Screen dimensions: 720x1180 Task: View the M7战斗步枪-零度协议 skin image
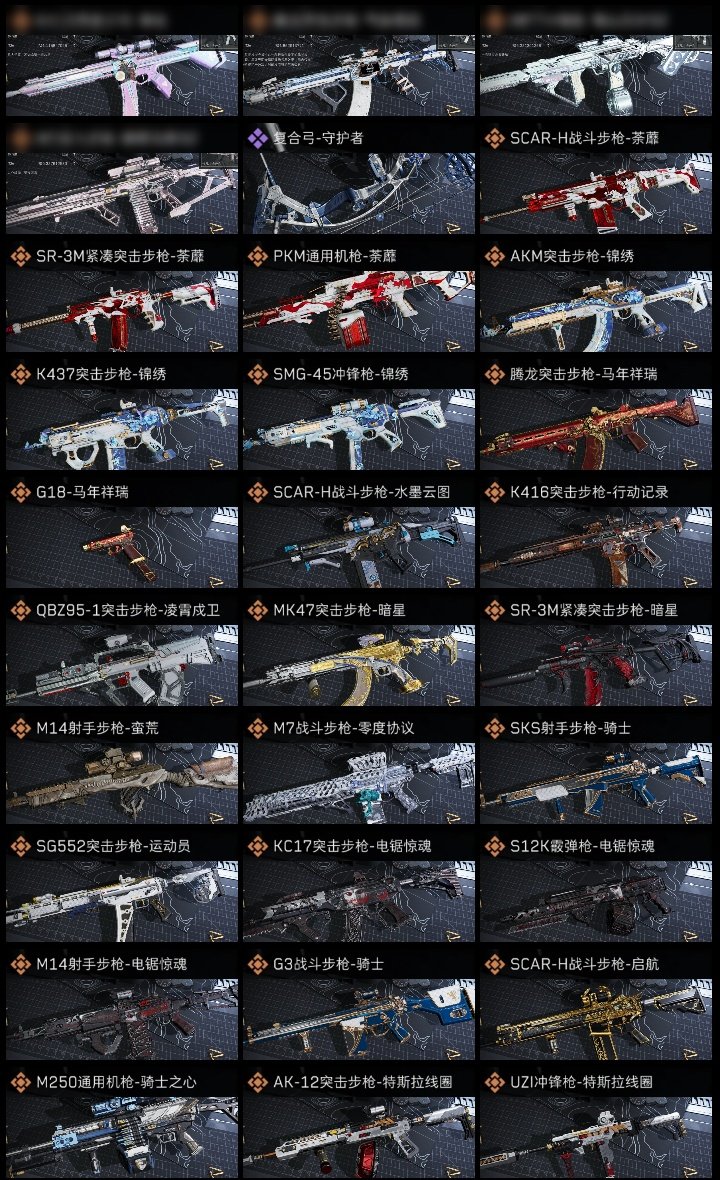click(x=359, y=783)
